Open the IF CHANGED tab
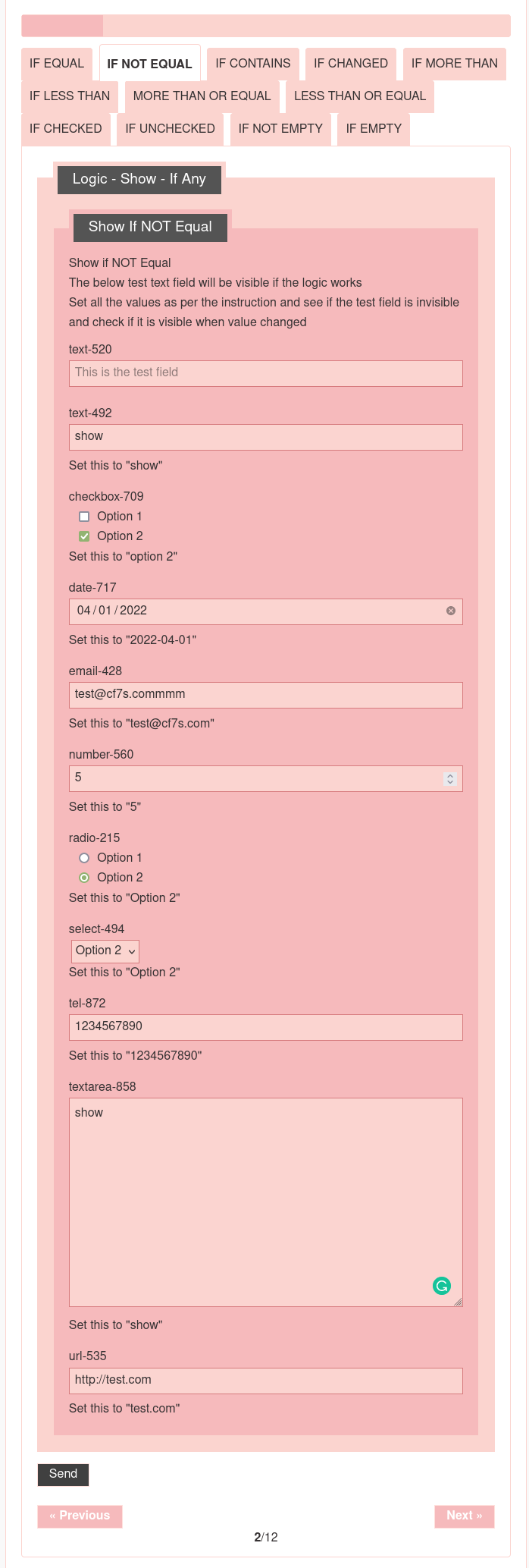 [x=351, y=64]
